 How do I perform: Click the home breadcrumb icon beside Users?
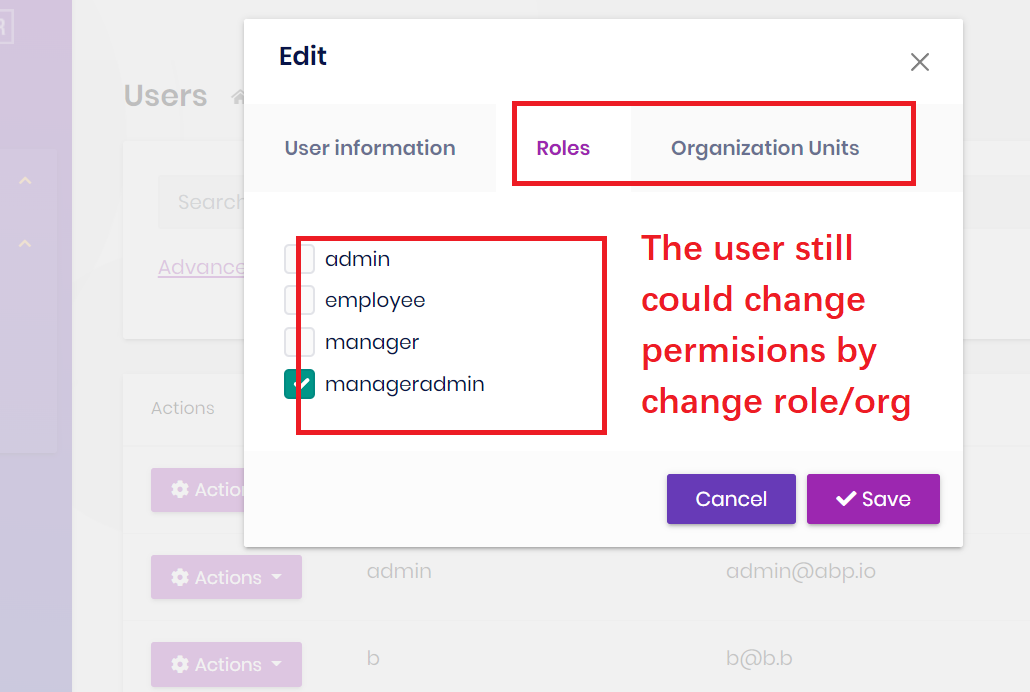click(x=237, y=97)
